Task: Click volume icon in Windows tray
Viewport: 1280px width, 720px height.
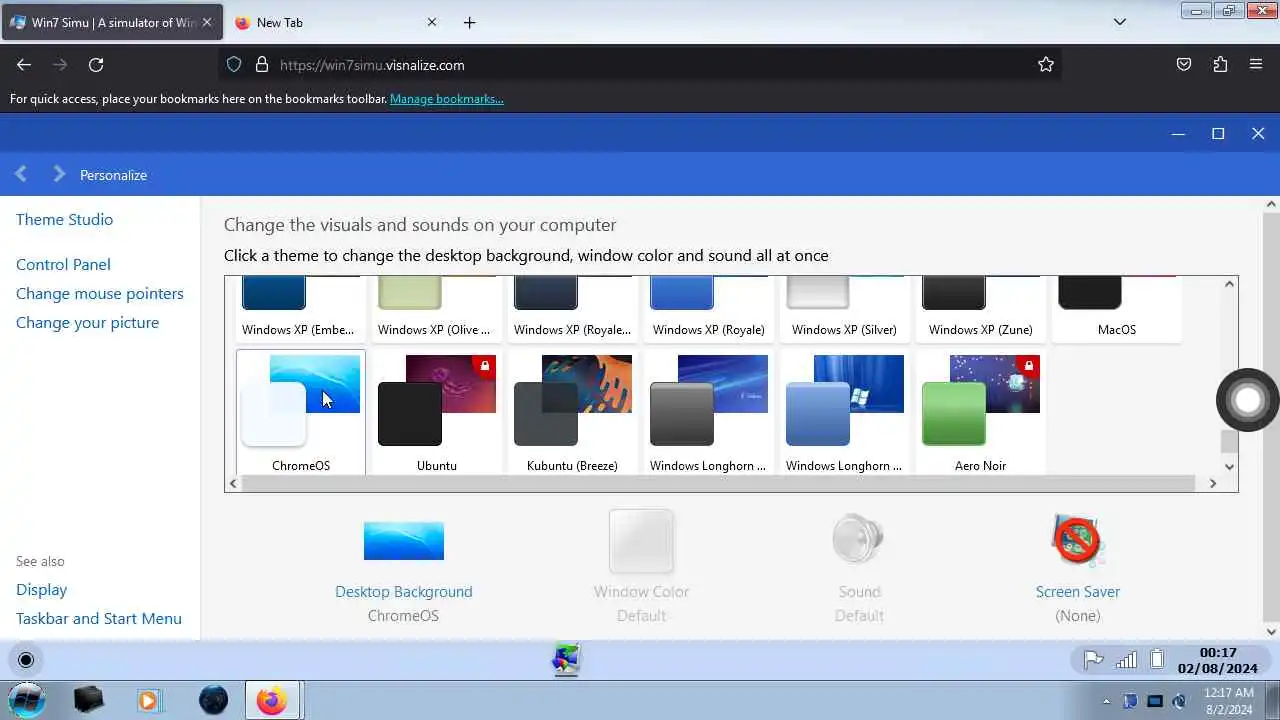Action: [1179, 701]
